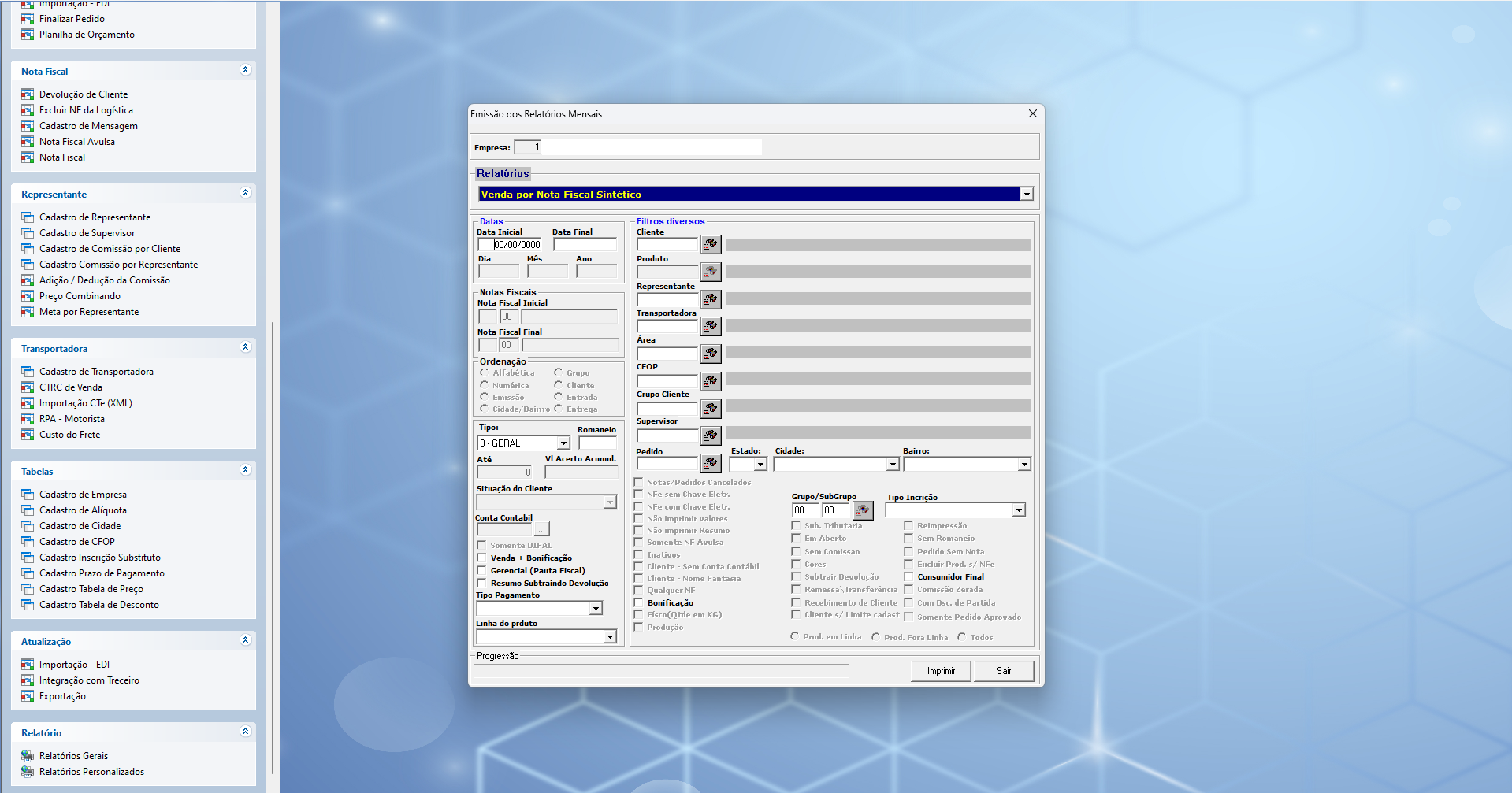Open the Representante lookup search icon
This screenshot has width=1512, height=793.
pos(711,298)
